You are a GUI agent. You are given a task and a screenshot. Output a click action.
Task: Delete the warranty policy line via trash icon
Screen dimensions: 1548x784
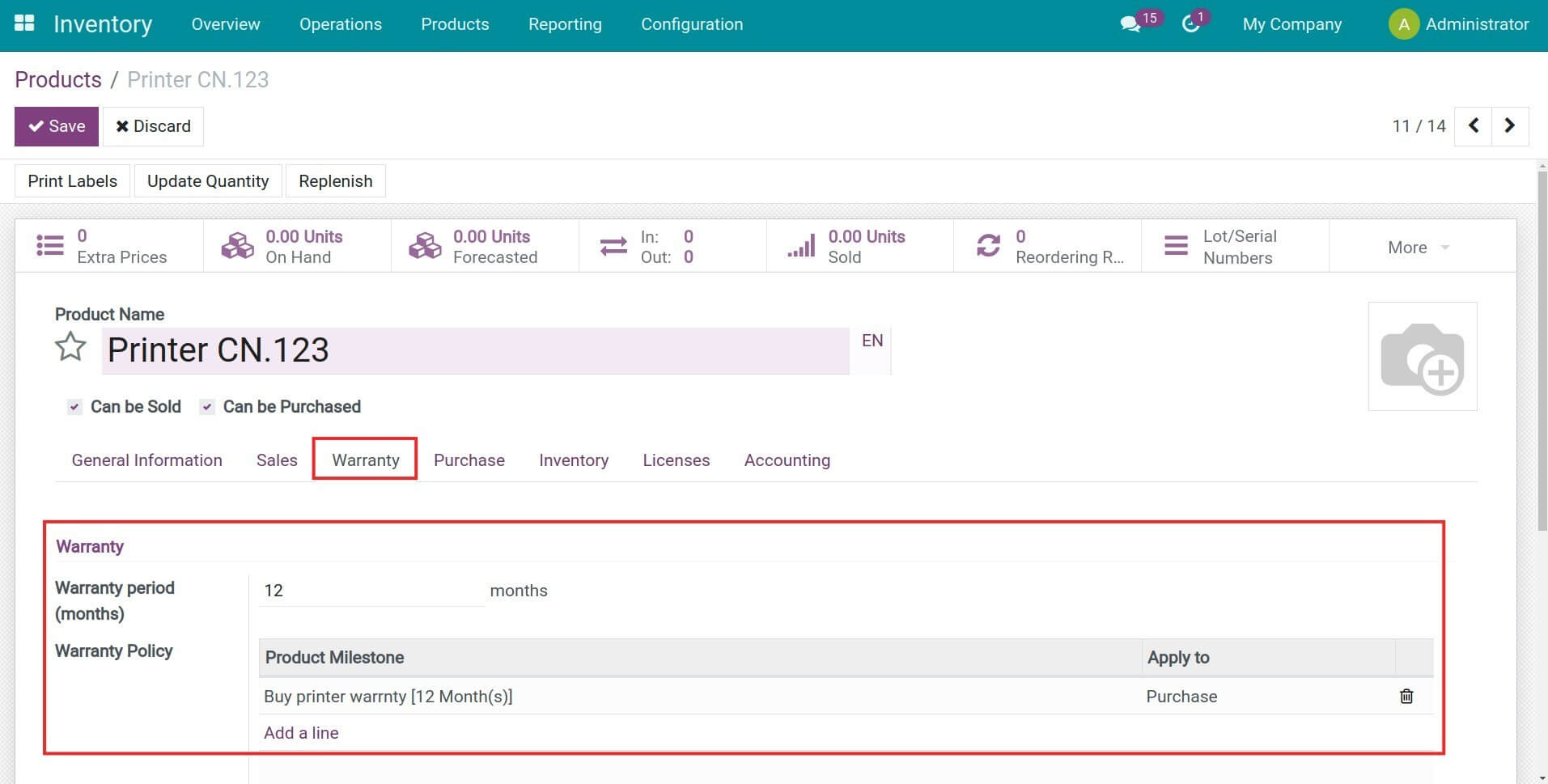point(1406,697)
